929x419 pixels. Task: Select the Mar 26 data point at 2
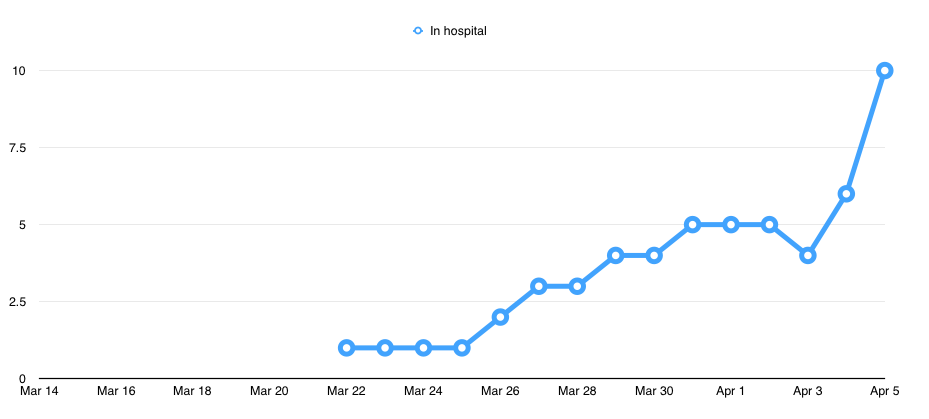[x=500, y=317]
